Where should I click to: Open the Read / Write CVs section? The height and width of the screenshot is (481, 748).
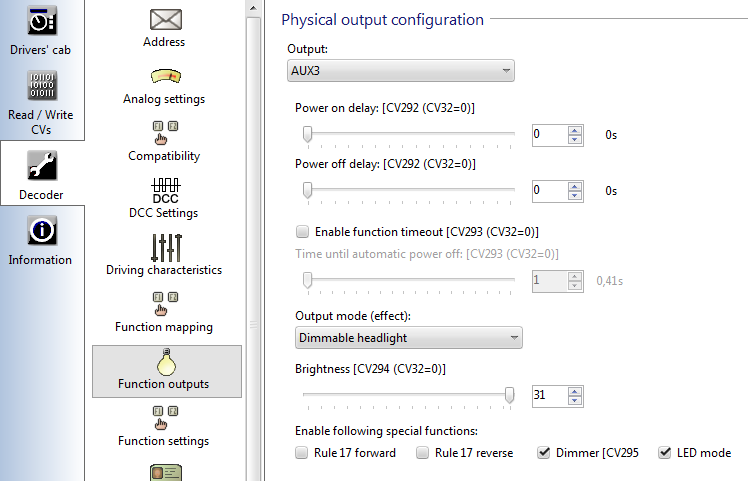(x=42, y=102)
